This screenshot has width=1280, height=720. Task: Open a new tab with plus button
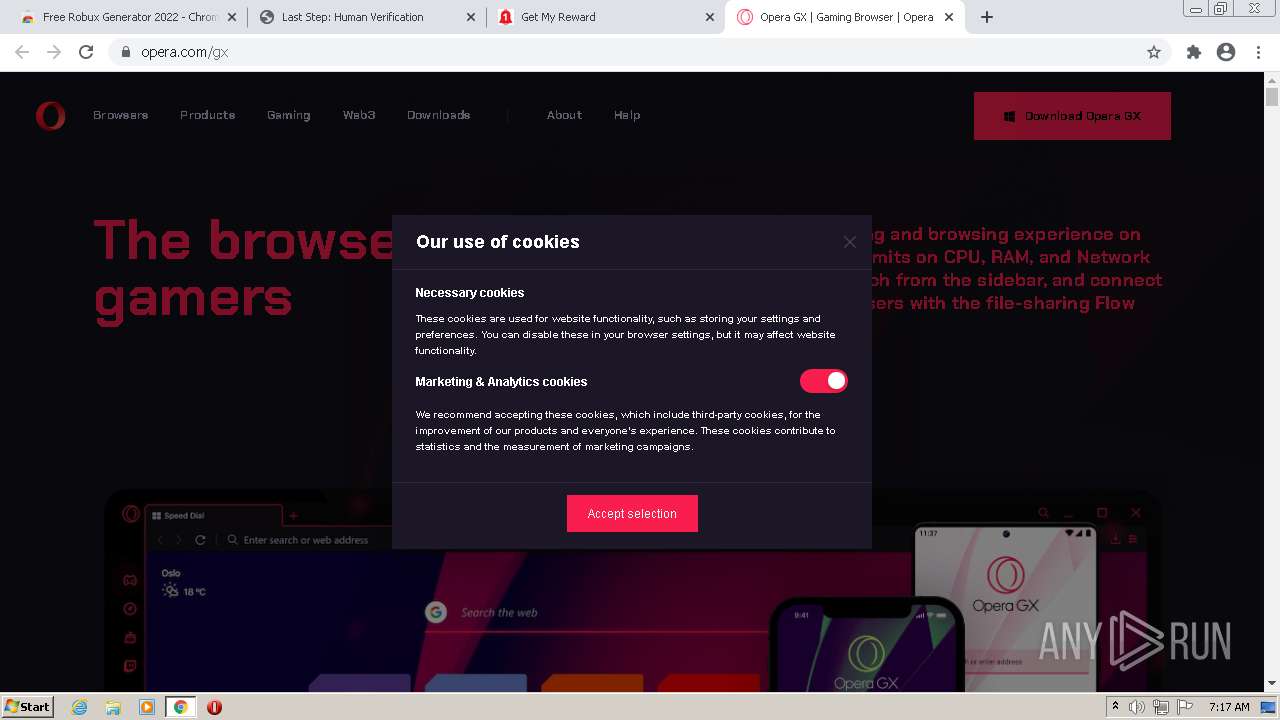pyautogui.click(x=987, y=17)
